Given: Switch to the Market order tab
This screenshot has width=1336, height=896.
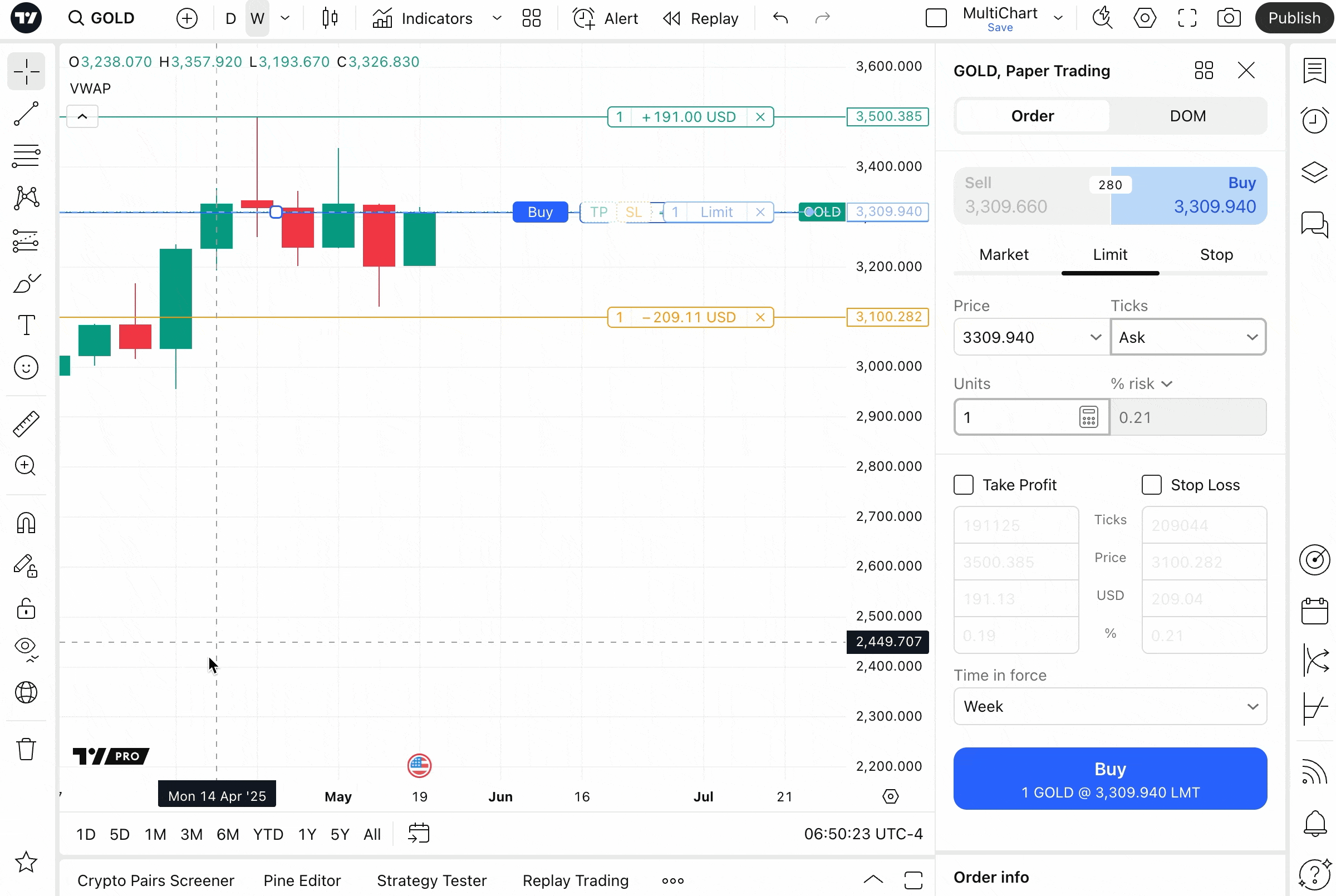Looking at the screenshot, I should click(1004, 255).
